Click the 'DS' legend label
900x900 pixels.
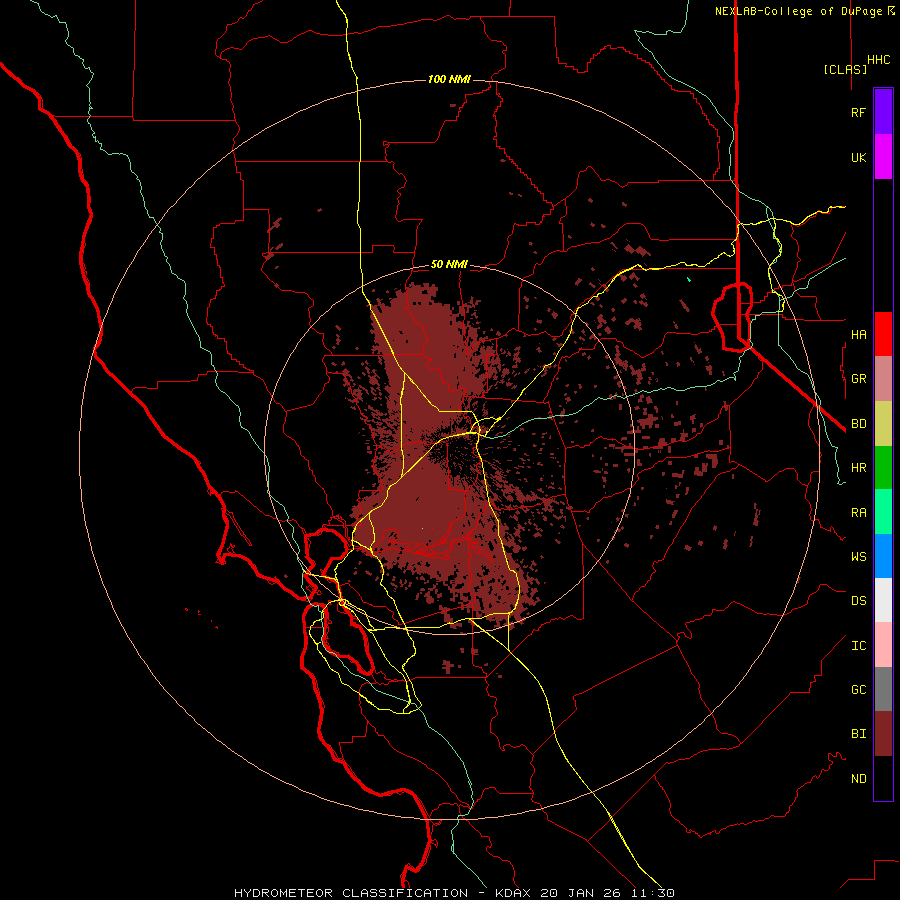click(x=858, y=601)
